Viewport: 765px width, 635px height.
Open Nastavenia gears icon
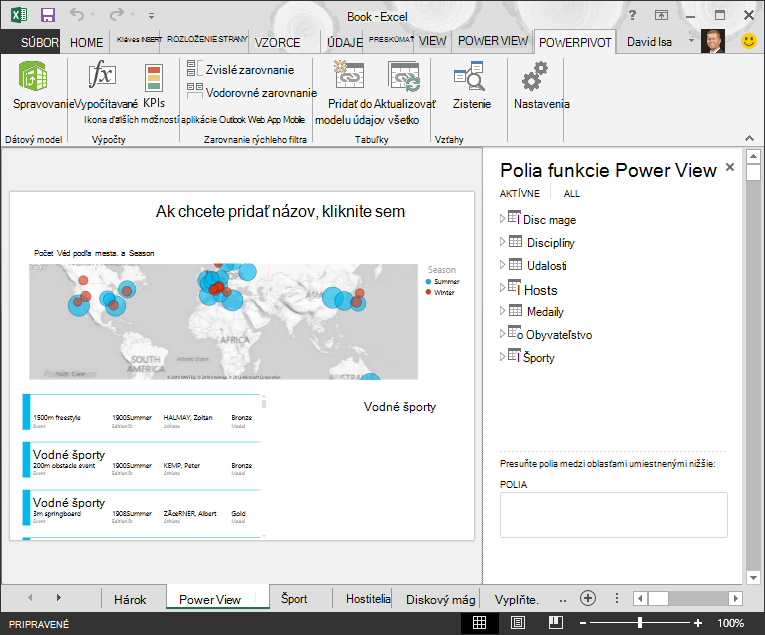[x=535, y=76]
